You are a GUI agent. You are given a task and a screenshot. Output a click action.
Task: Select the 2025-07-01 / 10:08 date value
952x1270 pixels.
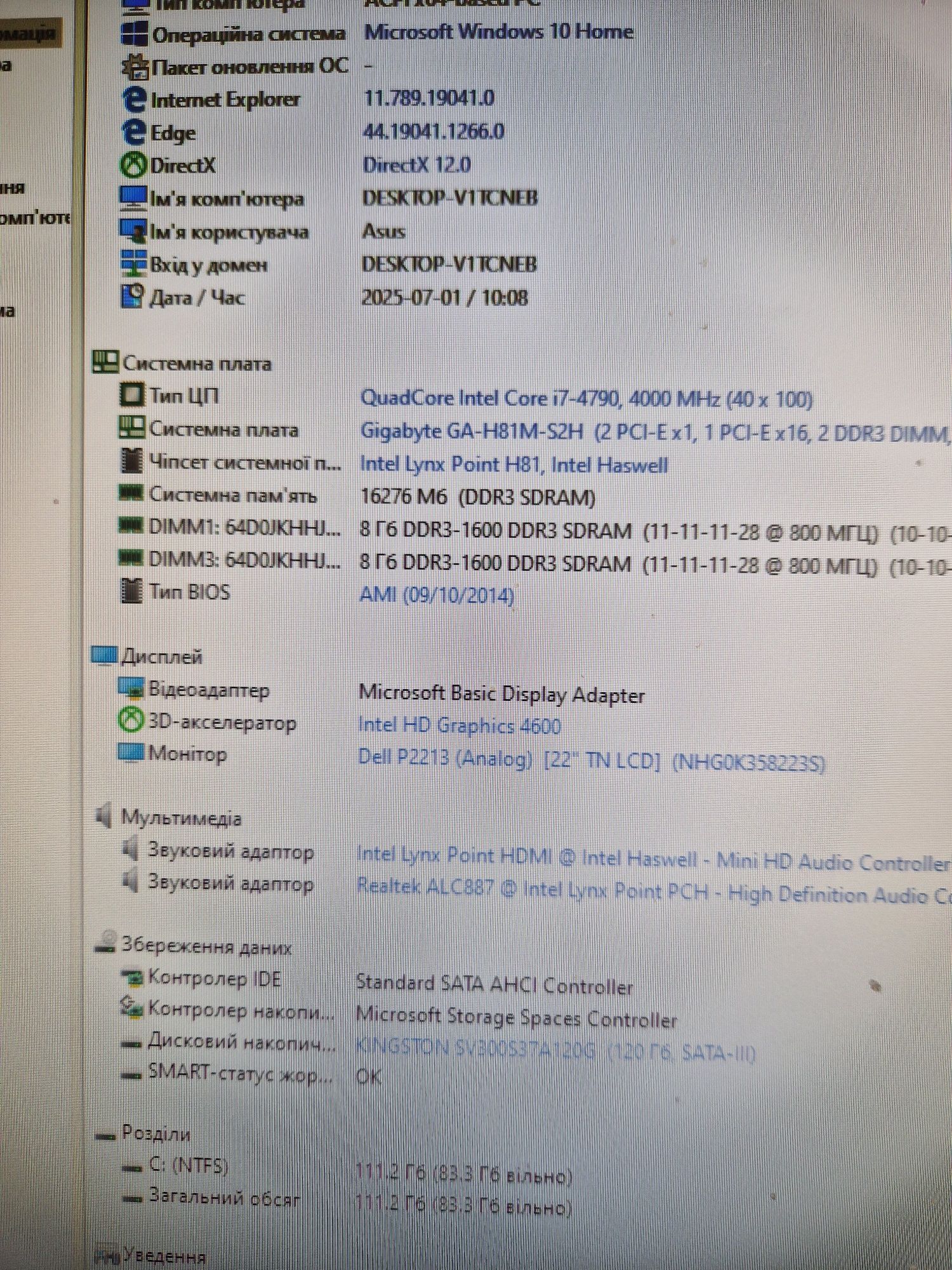pos(444,297)
